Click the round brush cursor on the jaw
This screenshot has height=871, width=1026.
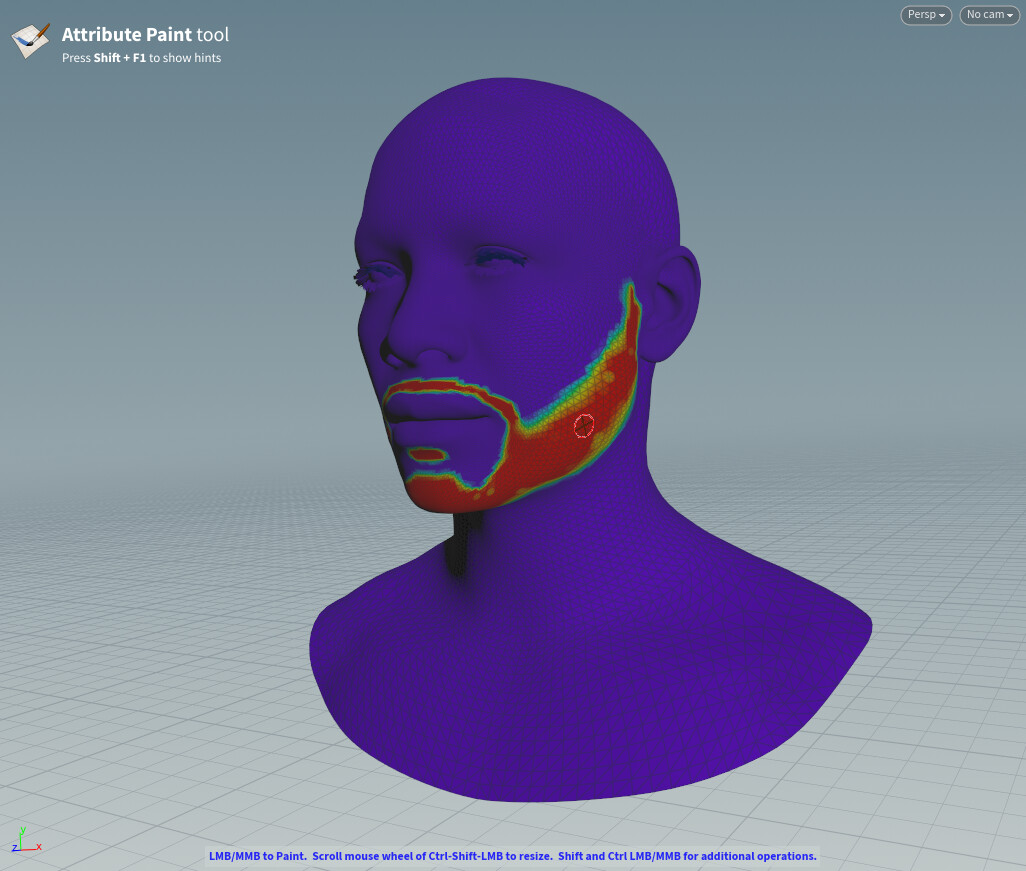584,425
